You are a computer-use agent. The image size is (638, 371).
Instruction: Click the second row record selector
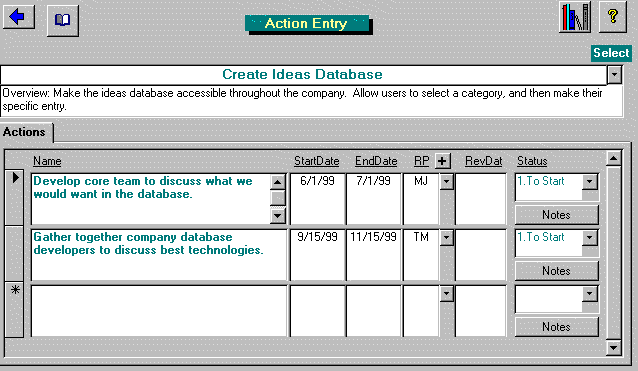(15, 253)
